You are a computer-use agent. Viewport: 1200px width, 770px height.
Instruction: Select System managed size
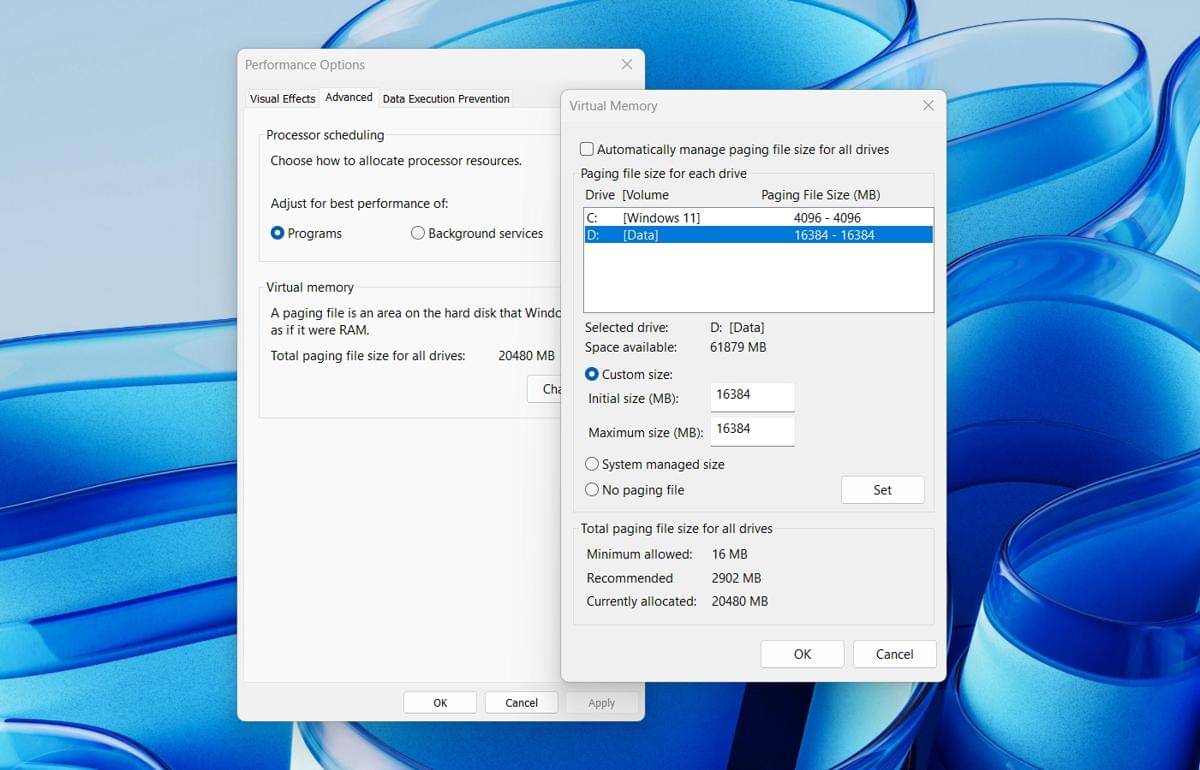pyautogui.click(x=591, y=464)
